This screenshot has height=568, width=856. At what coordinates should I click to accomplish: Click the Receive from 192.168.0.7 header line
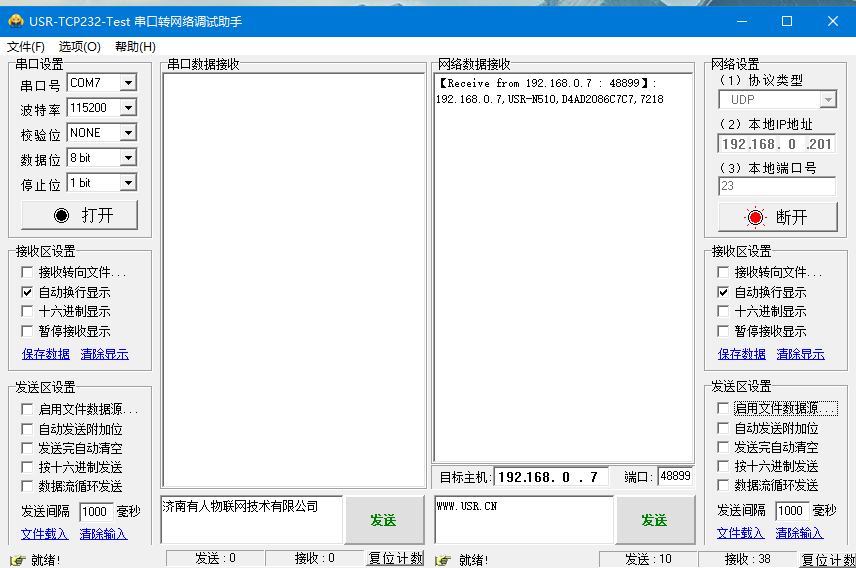546,83
